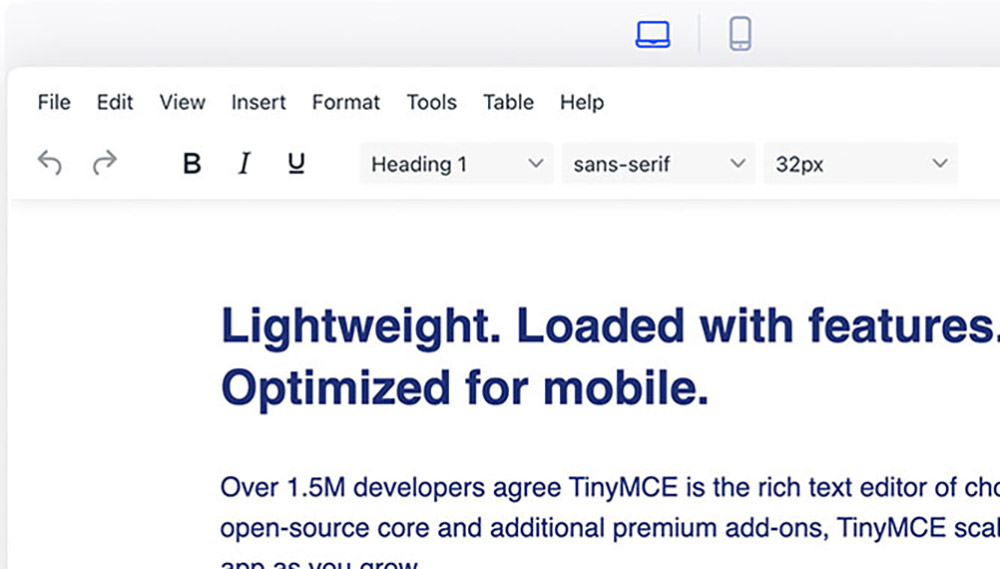Open the Format menu
This screenshot has height=569, width=1000.
coord(346,102)
